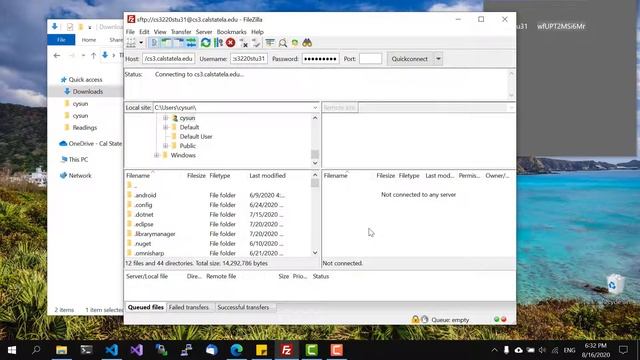Open This PC in File Explorer sidebar
Viewport: 640px width, 360px height.
click(x=78, y=160)
